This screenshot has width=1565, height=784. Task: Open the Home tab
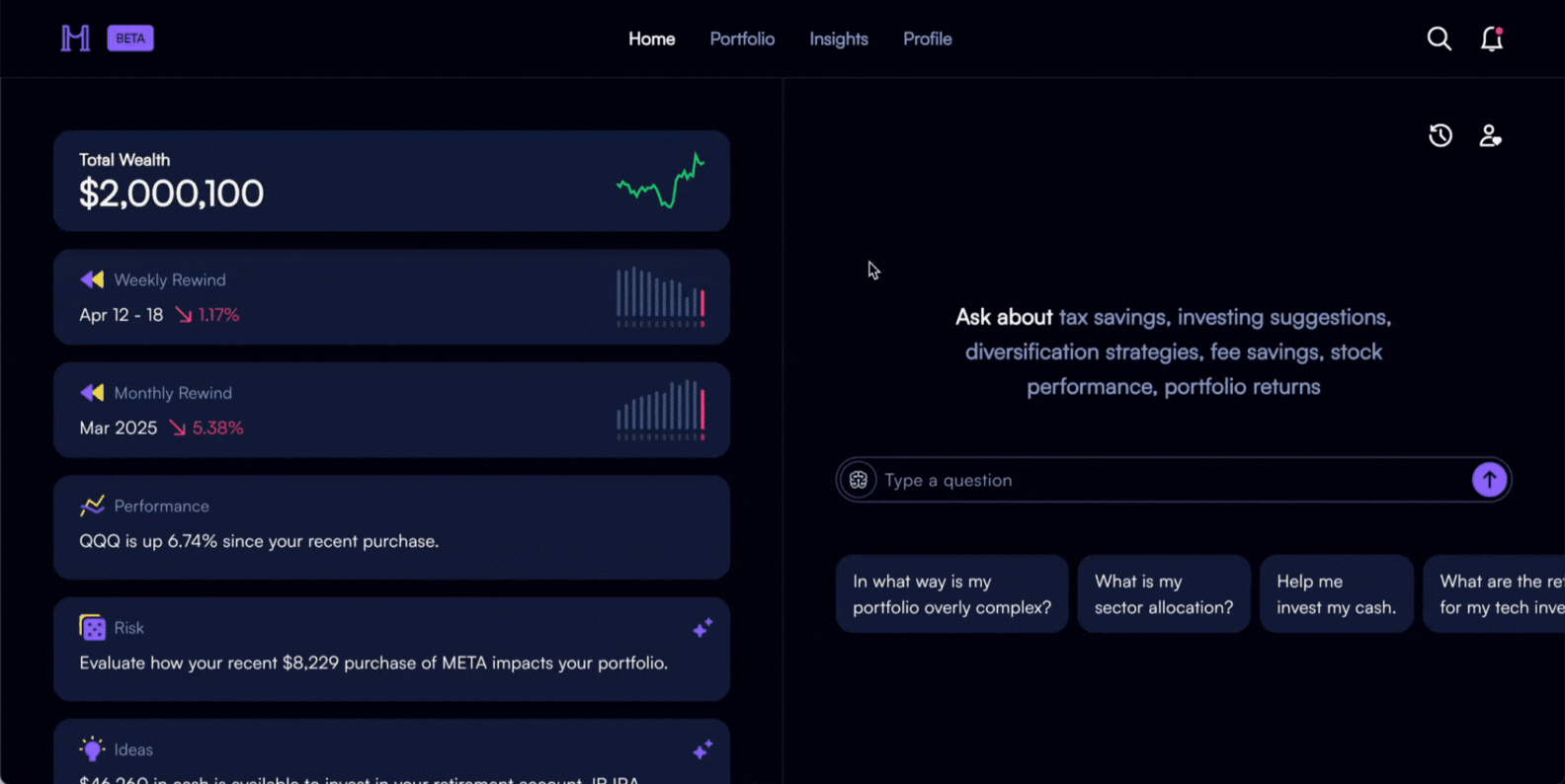tap(652, 39)
